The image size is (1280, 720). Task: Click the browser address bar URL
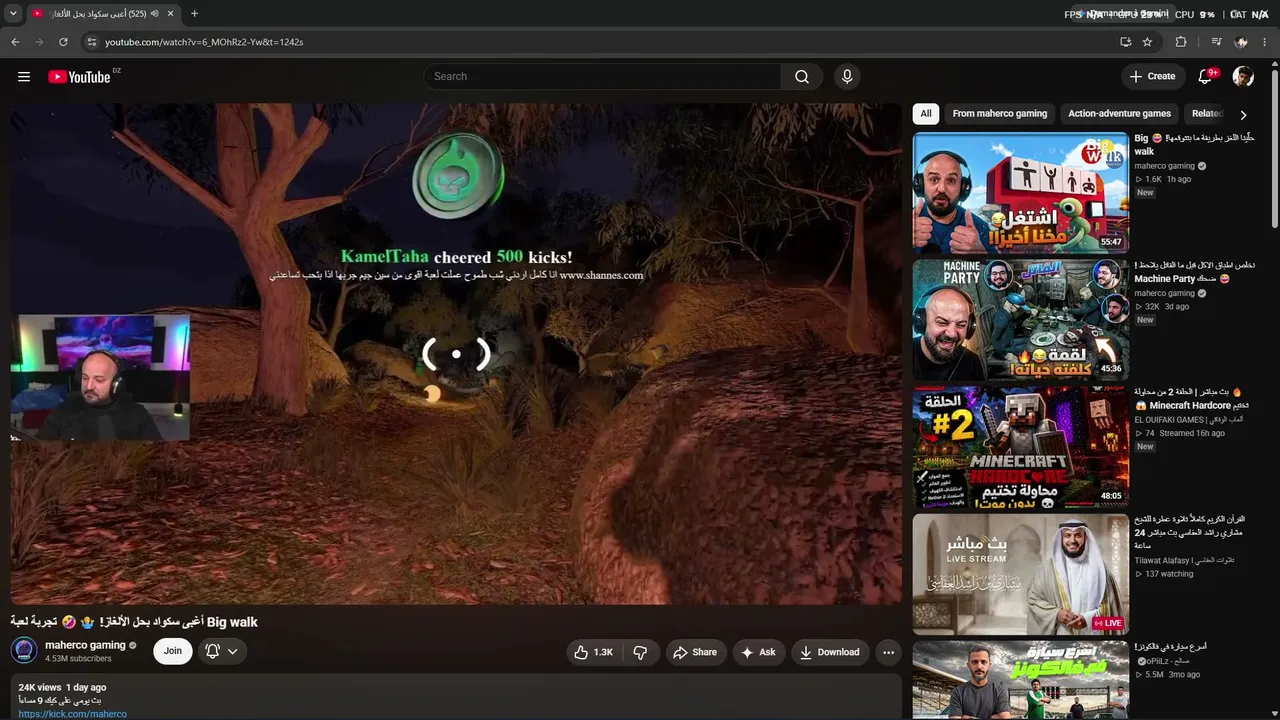pos(204,42)
